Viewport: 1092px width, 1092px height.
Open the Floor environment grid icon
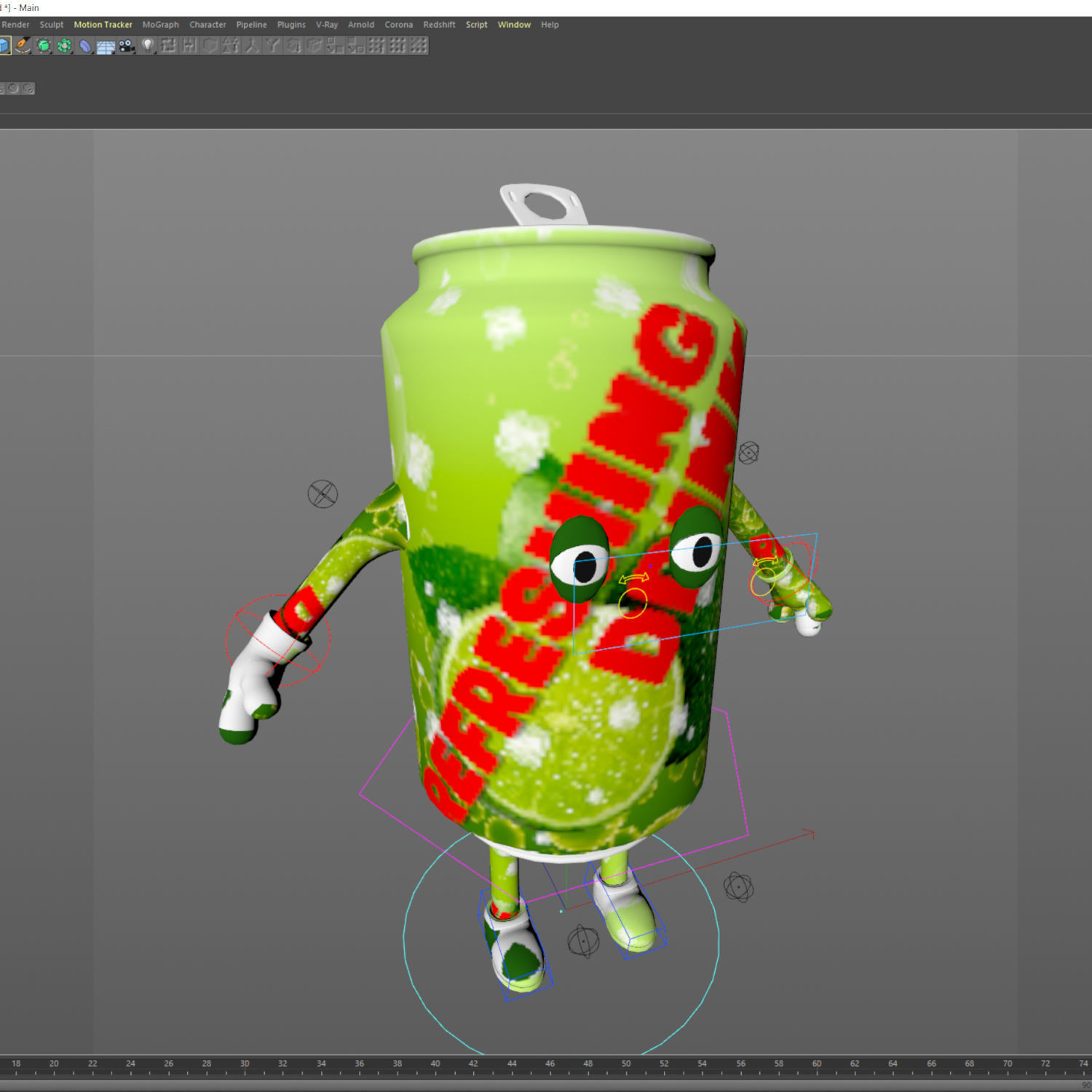[x=106, y=47]
